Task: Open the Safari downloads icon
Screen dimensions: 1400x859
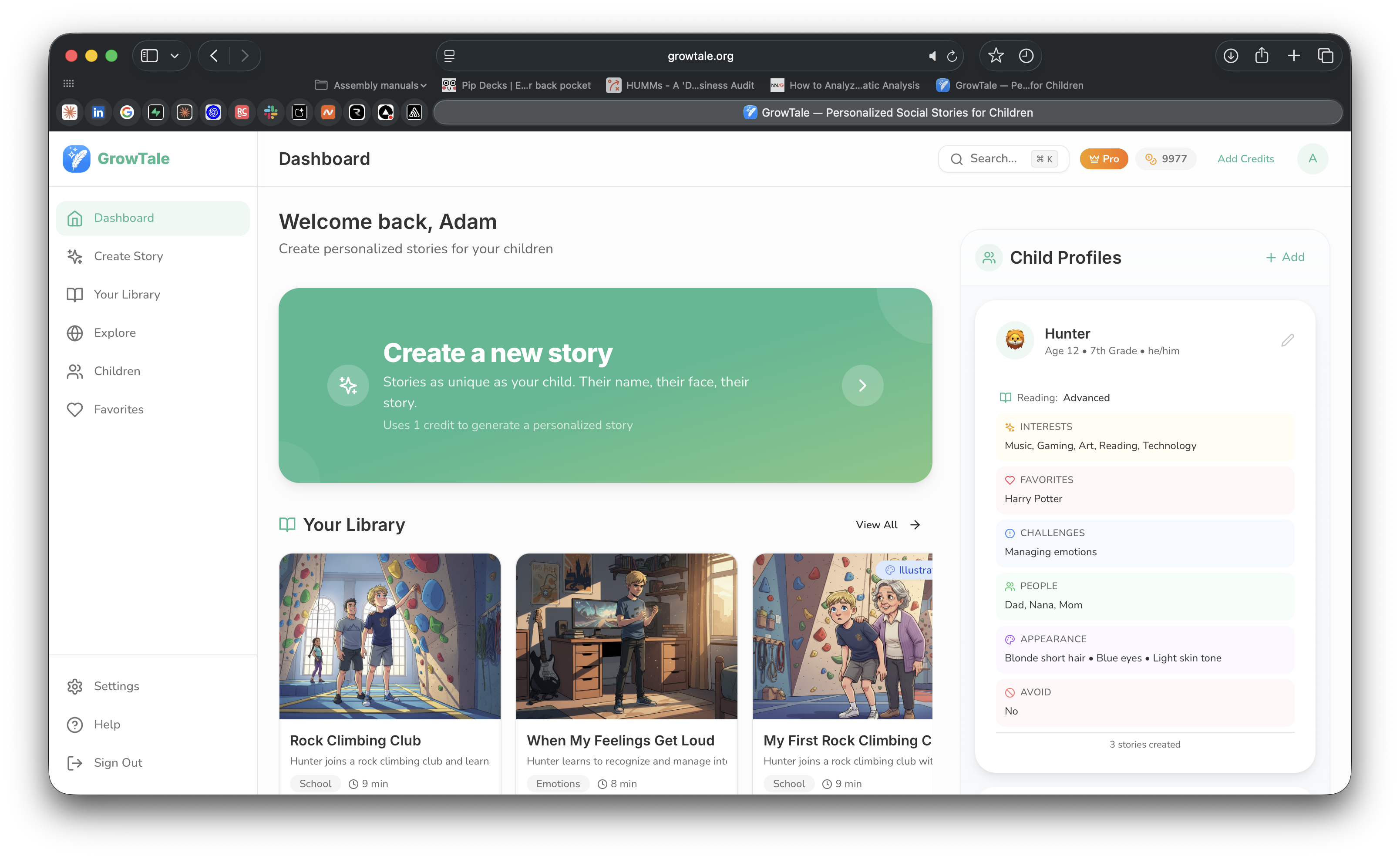Action: point(1231,56)
